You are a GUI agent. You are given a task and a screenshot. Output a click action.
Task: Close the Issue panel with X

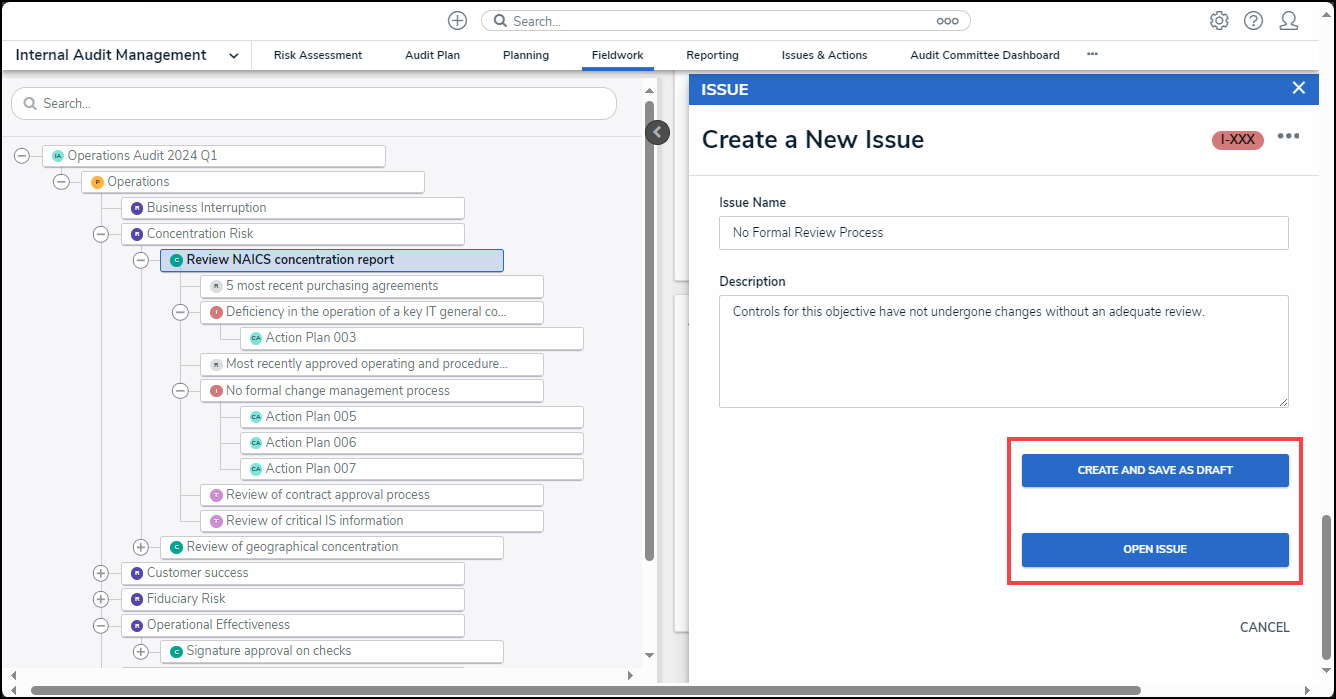pyautogui.click(x=1298, y=88)
